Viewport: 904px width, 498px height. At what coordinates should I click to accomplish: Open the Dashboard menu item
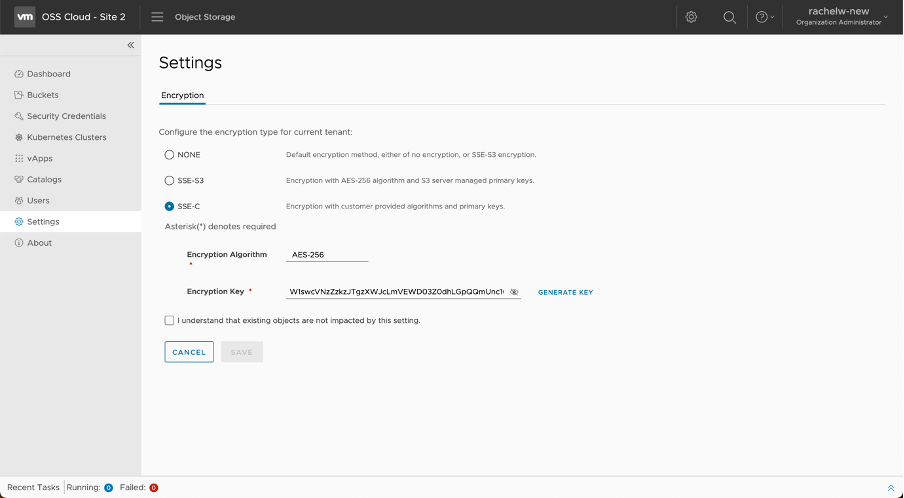coord(48,74)
